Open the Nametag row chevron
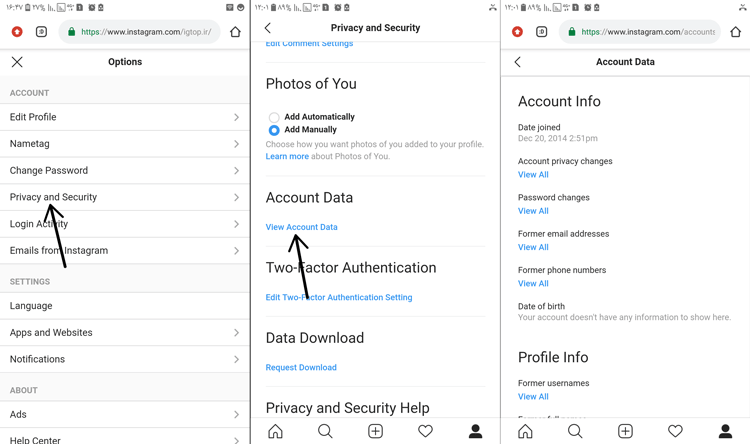 236,144
